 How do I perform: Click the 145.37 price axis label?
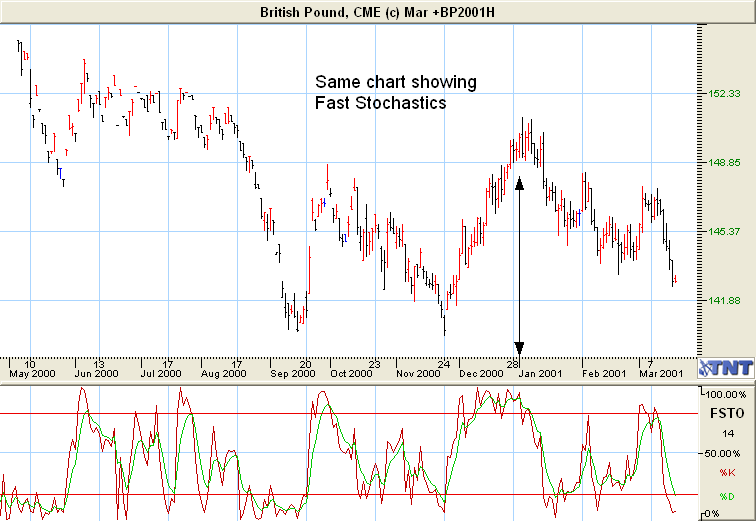pyautogui.click(x=722, y=231)
